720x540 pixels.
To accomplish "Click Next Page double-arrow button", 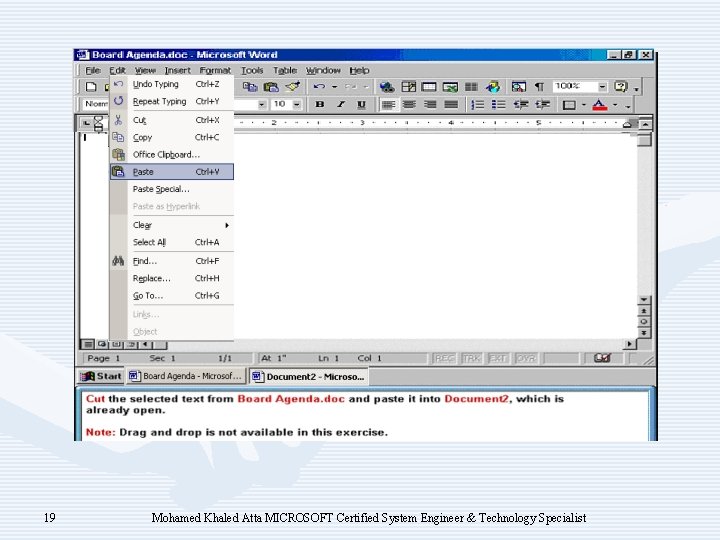I will coord(644,333).
